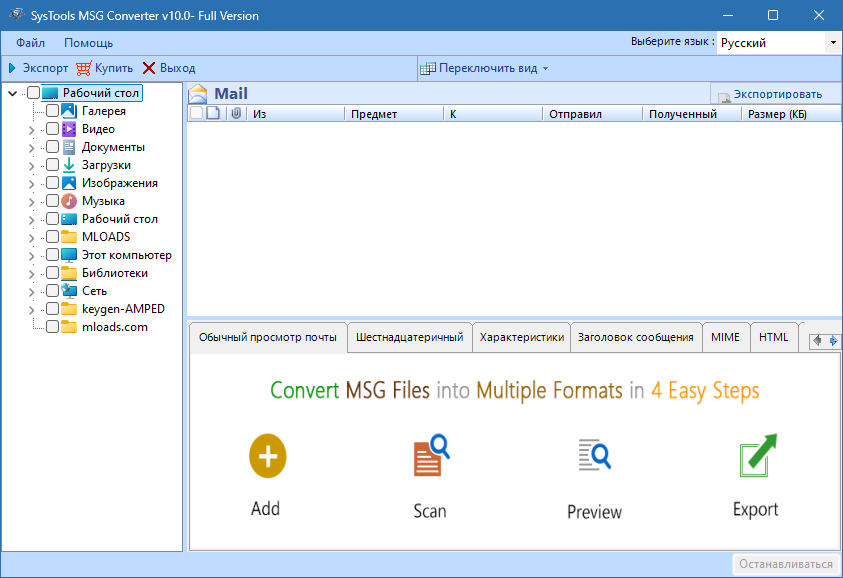Click the Выход red X icon
This screenshot has height=578, width=843.
tap(149, 68)
